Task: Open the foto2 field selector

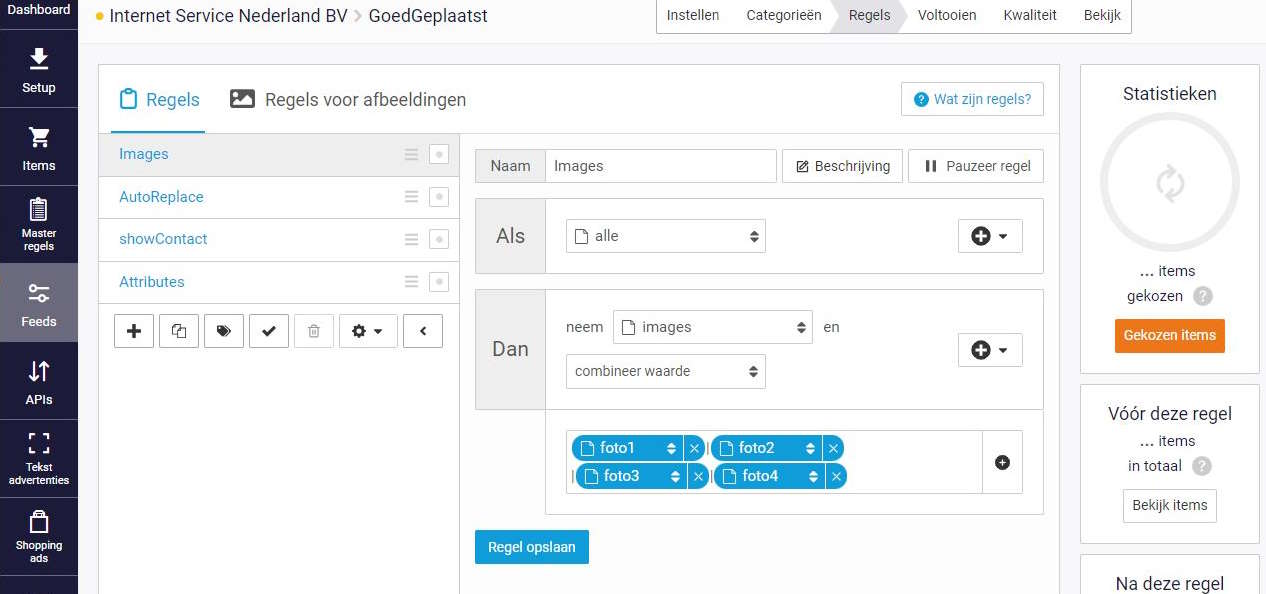Action: tap(767, 448)
